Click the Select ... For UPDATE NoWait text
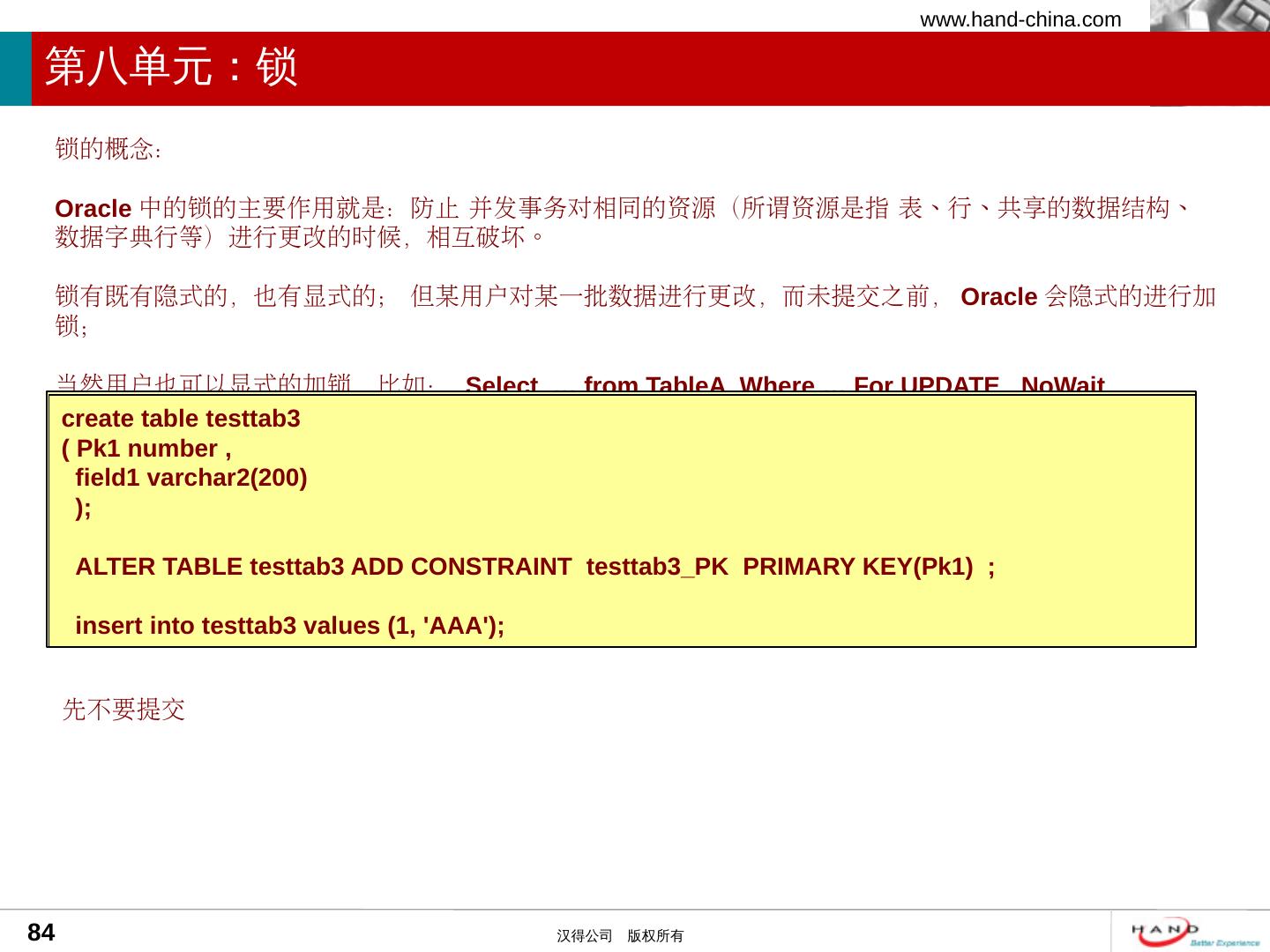This screenshot has width=1270, height=952. pyautogui.click(x=785, y=383)
